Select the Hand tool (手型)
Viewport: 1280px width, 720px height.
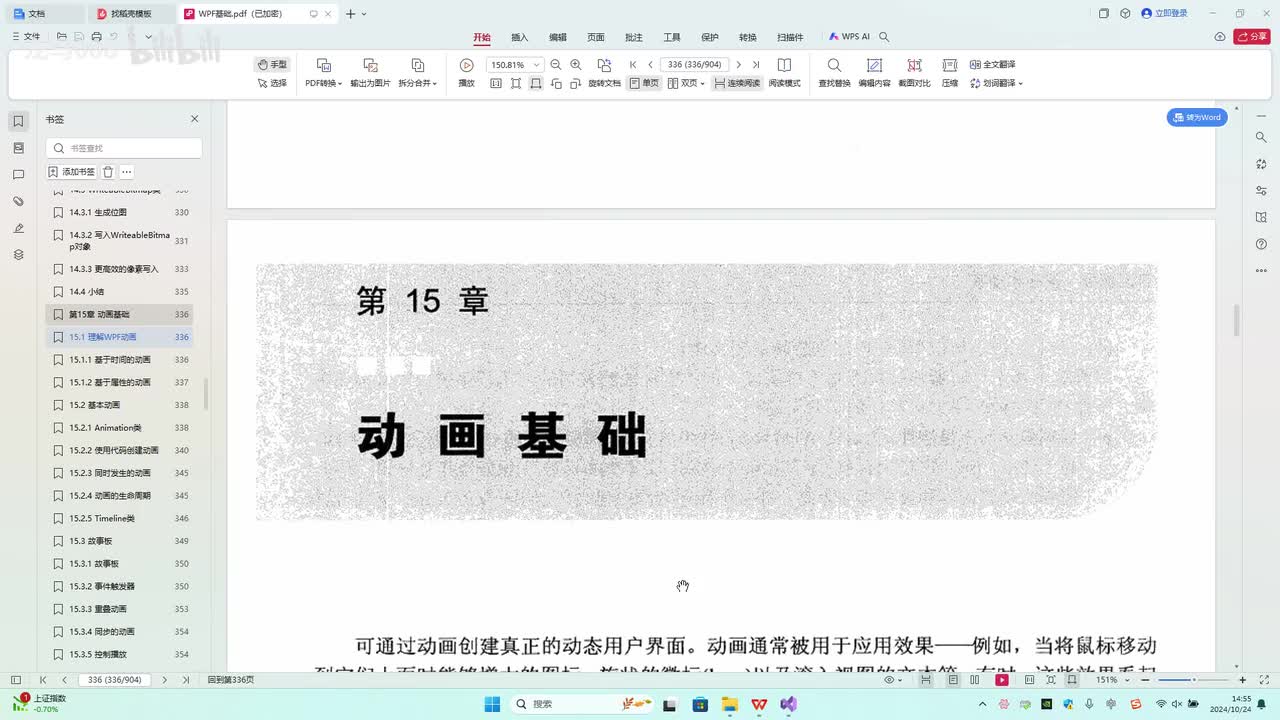[272, 64]
